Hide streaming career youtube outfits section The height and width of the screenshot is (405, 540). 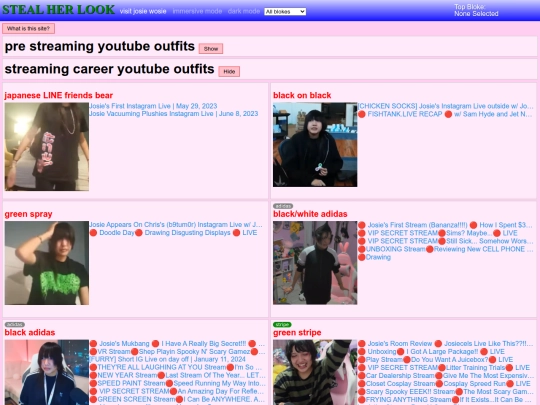229,71
